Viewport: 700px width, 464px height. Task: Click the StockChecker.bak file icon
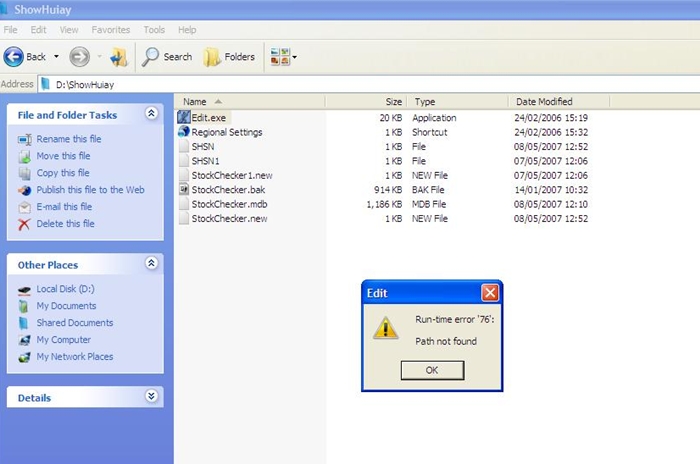point(184,189)
